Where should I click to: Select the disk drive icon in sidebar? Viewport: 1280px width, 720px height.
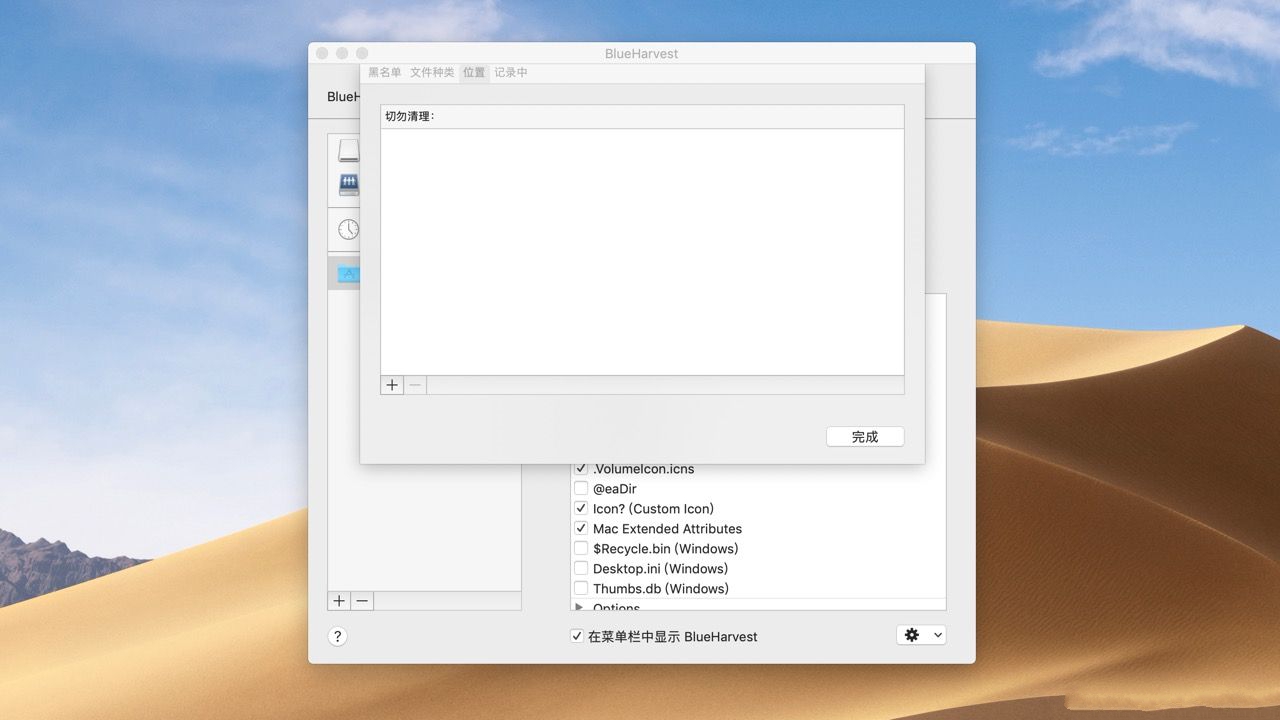click(x=348, y=151)
